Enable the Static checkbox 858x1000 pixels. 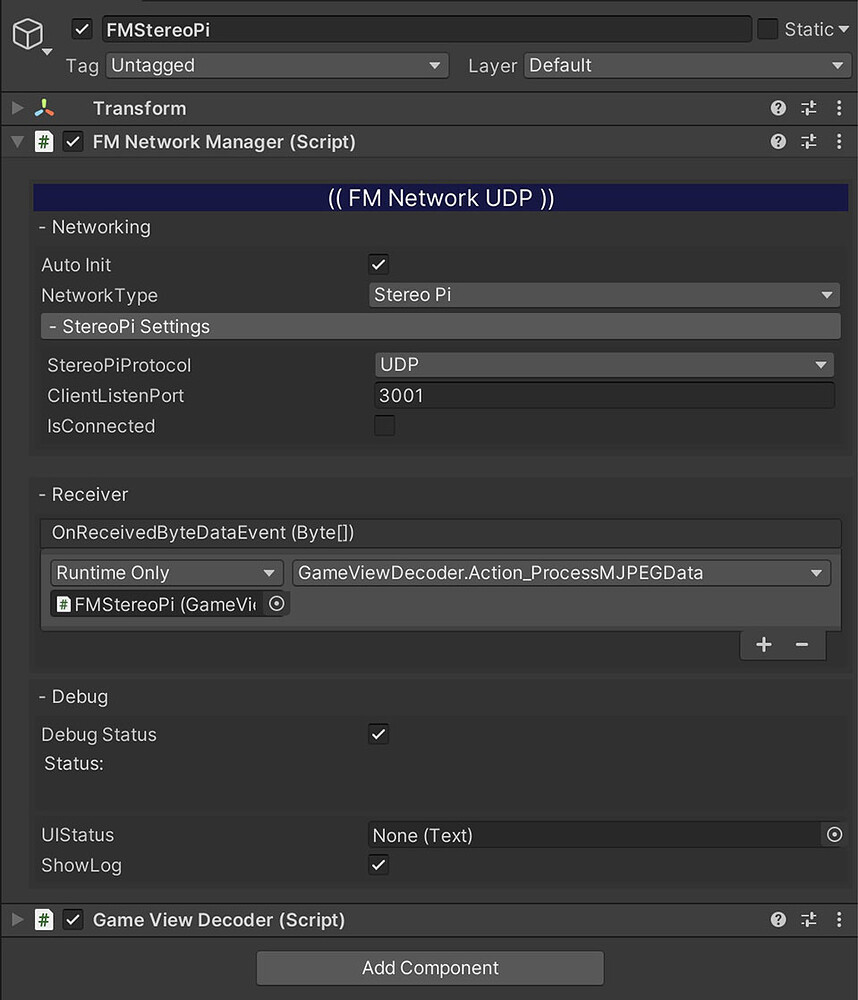click(x=767, y=29)
